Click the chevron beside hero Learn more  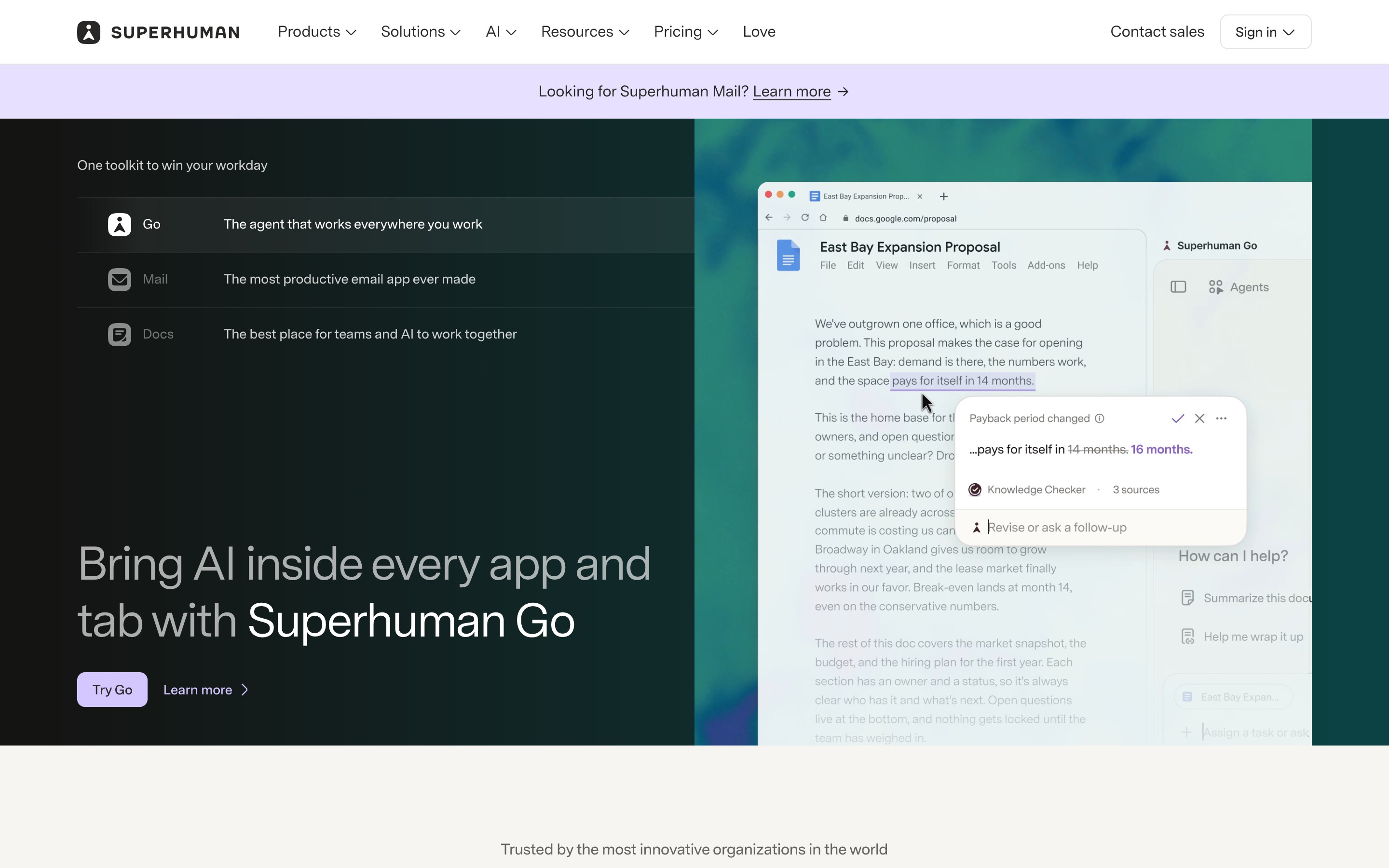coord(245,690)
